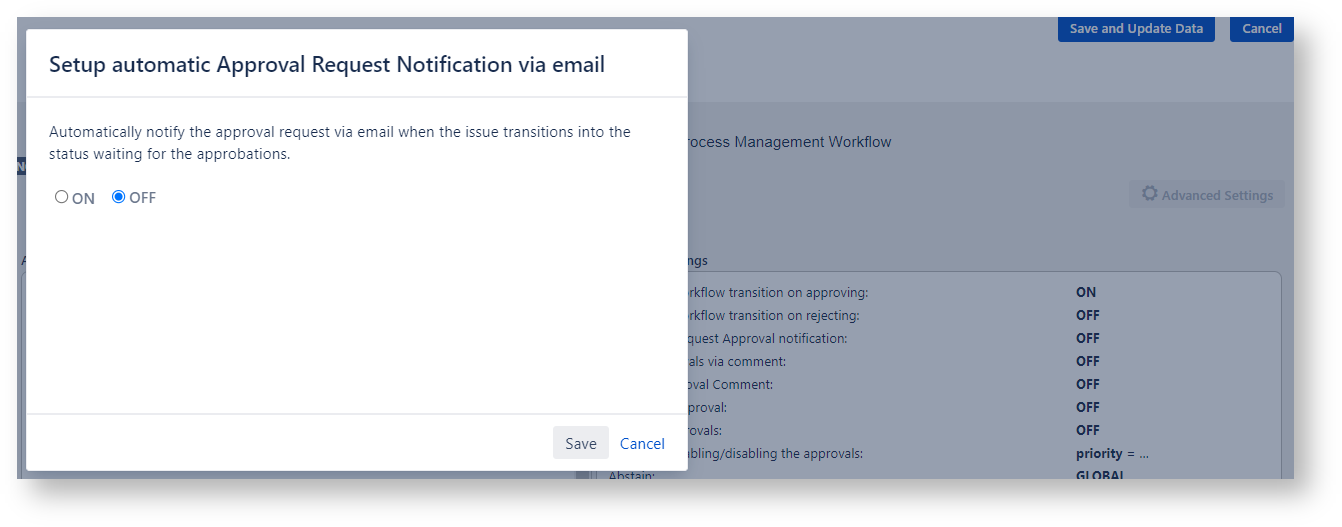Viewport: 1342px width, 527px height.
Task: Select the OFF radio button
Action: pyautogui.click(x=119, y=198)
